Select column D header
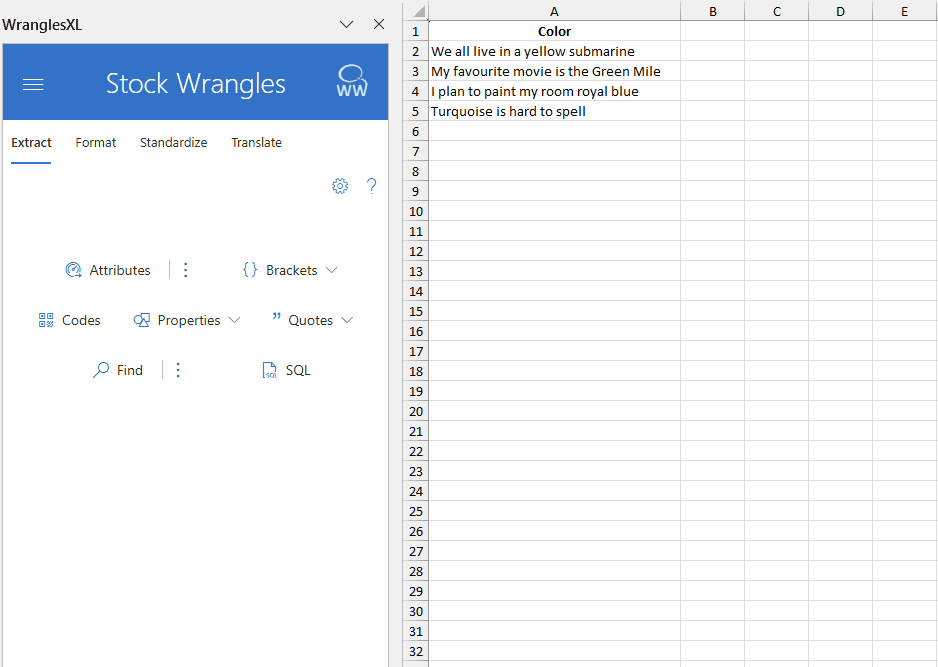Viewport: 938px width, 667px height. click(x=840, y=11)
